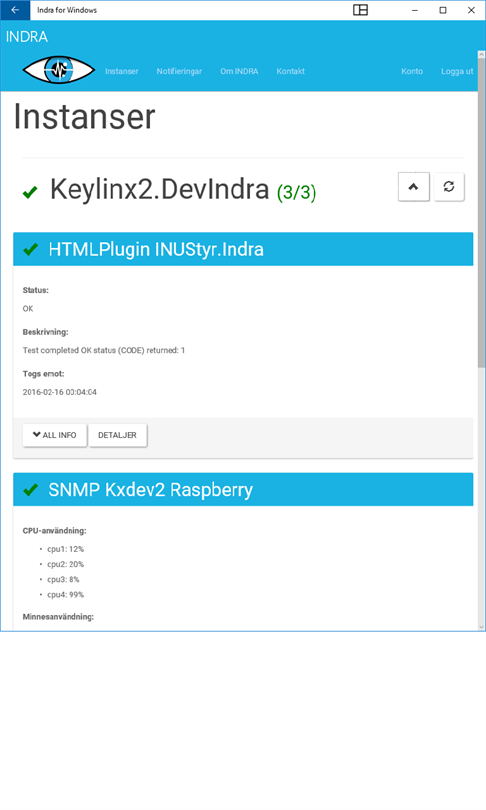
Task: Click the CPU-användning label
Action: (x=55, y=531)
